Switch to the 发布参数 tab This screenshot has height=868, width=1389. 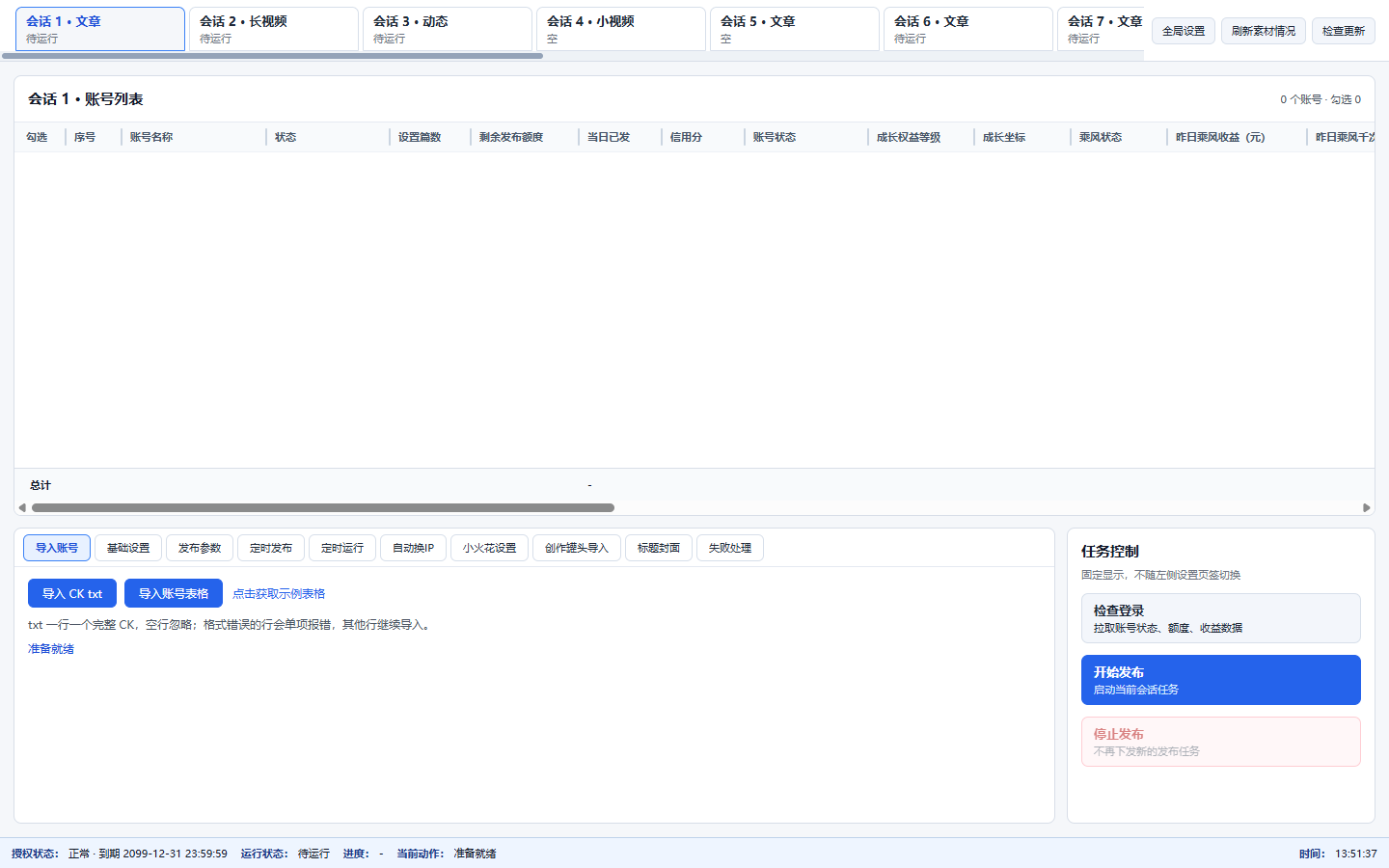coord(200,548)
